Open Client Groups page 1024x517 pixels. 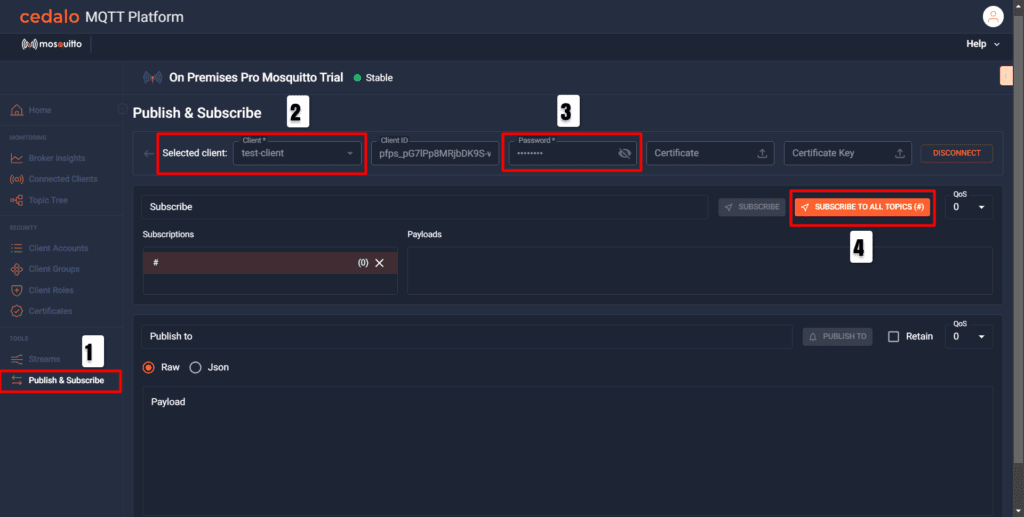[x=54, y=269]
